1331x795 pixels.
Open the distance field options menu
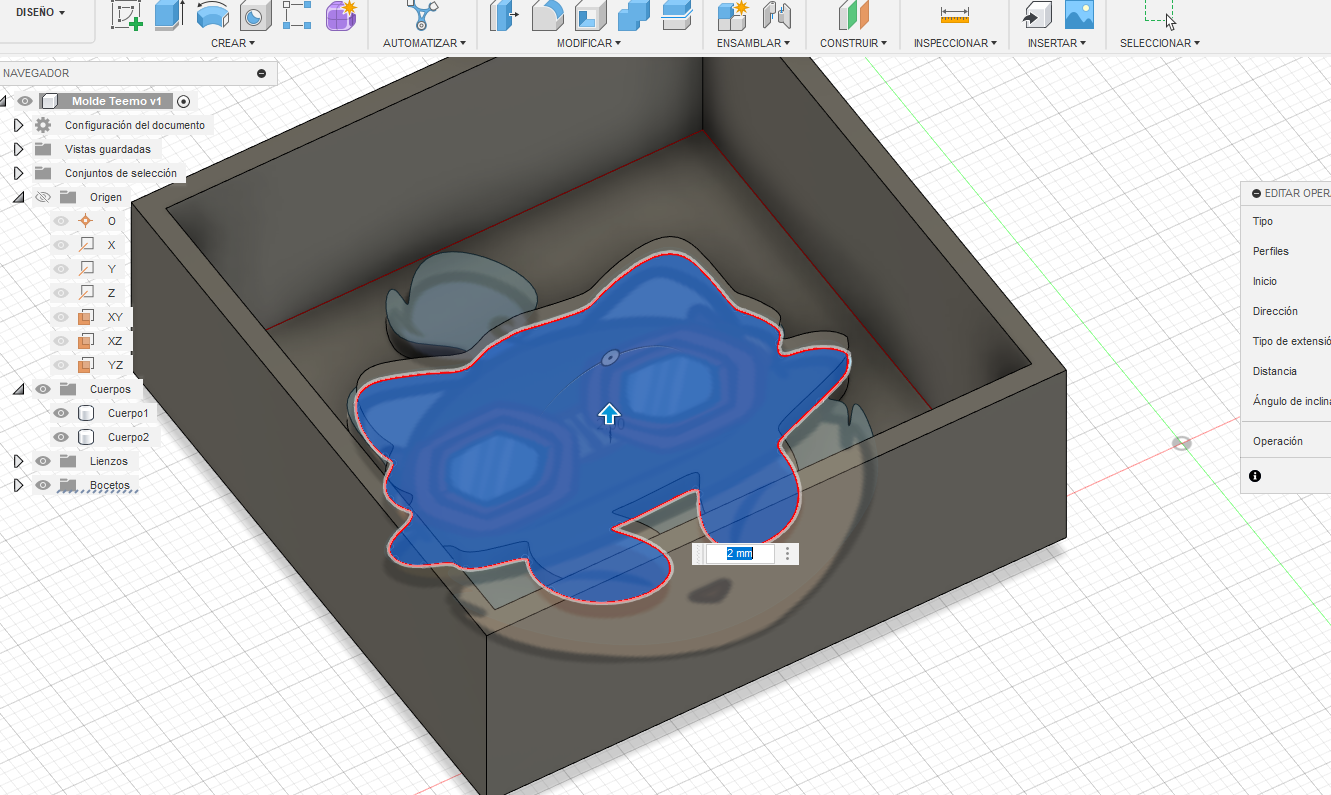pos(788,553)
